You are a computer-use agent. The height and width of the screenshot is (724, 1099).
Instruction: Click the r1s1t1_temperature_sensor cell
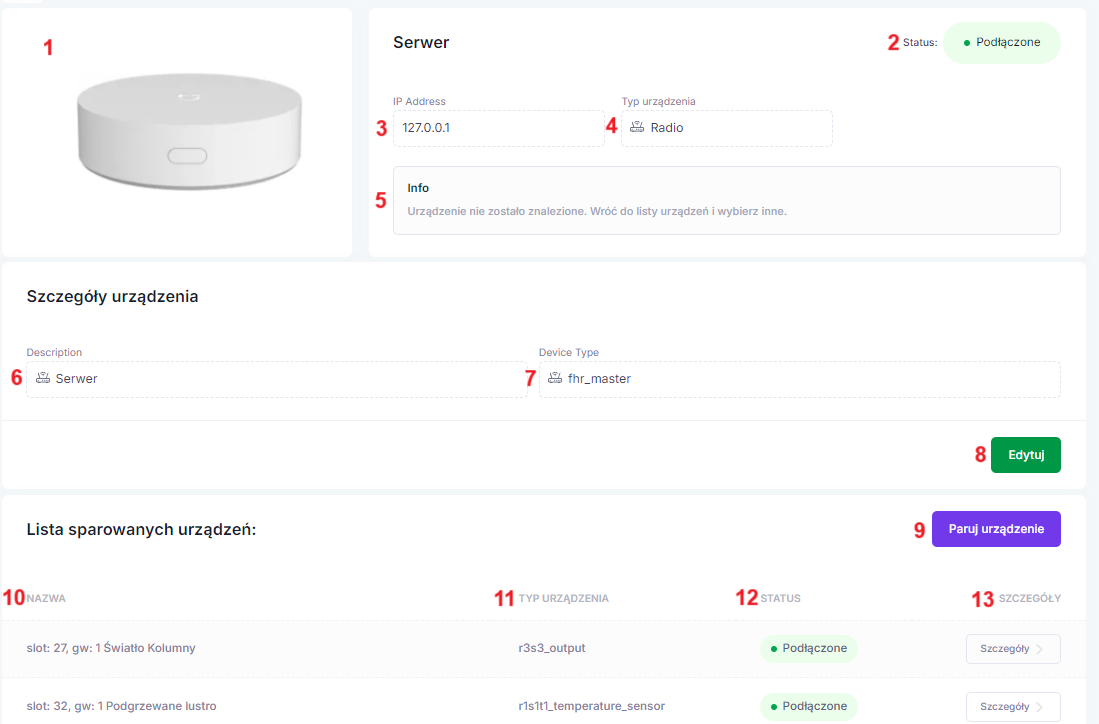(592, 706)
